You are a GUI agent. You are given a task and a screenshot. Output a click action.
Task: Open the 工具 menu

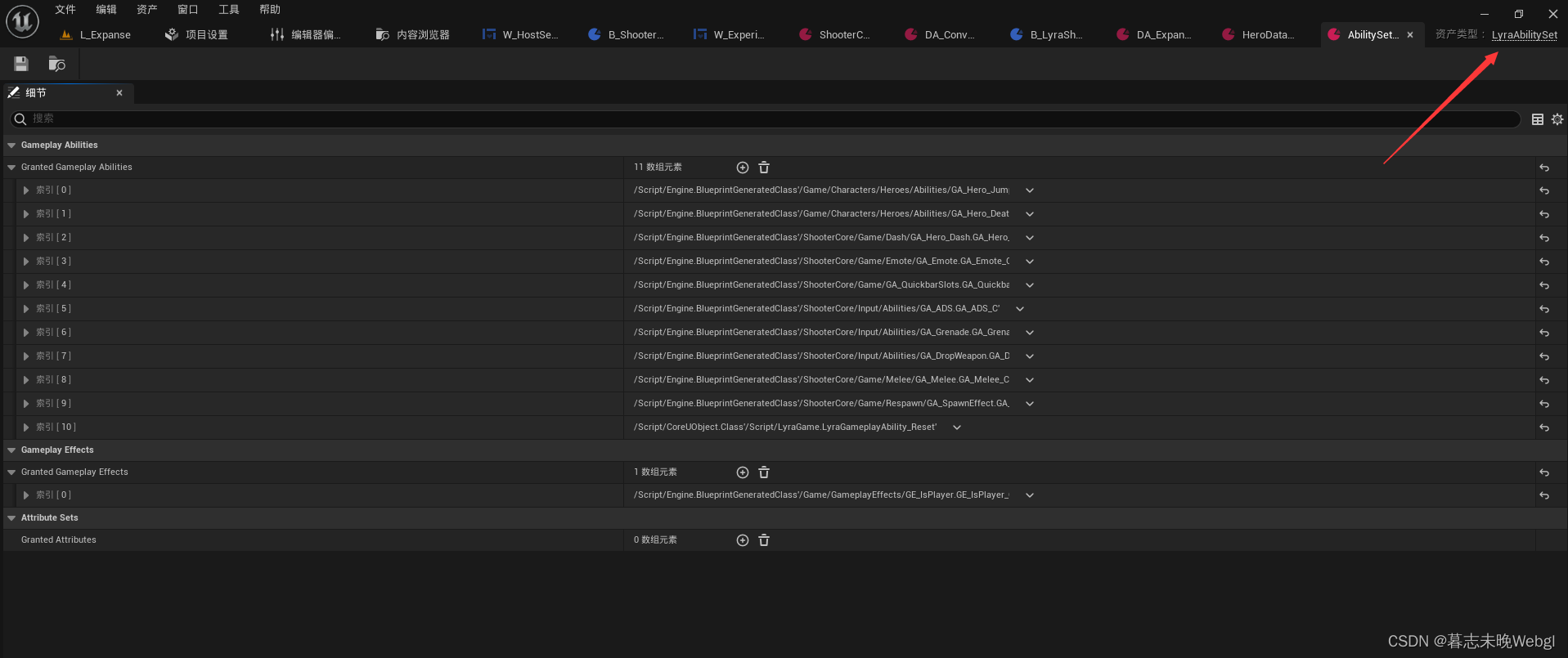coord(229,10)
